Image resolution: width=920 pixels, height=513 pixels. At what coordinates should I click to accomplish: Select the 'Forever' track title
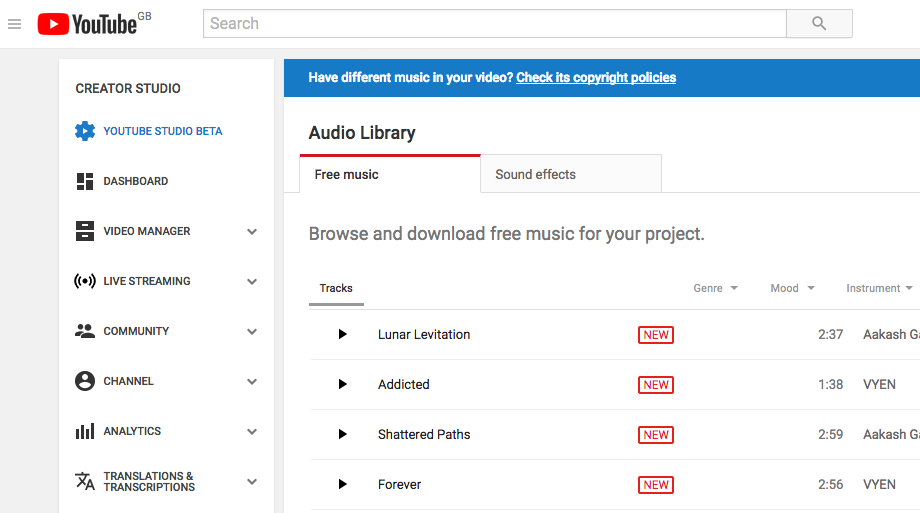(x=400, y=484)
